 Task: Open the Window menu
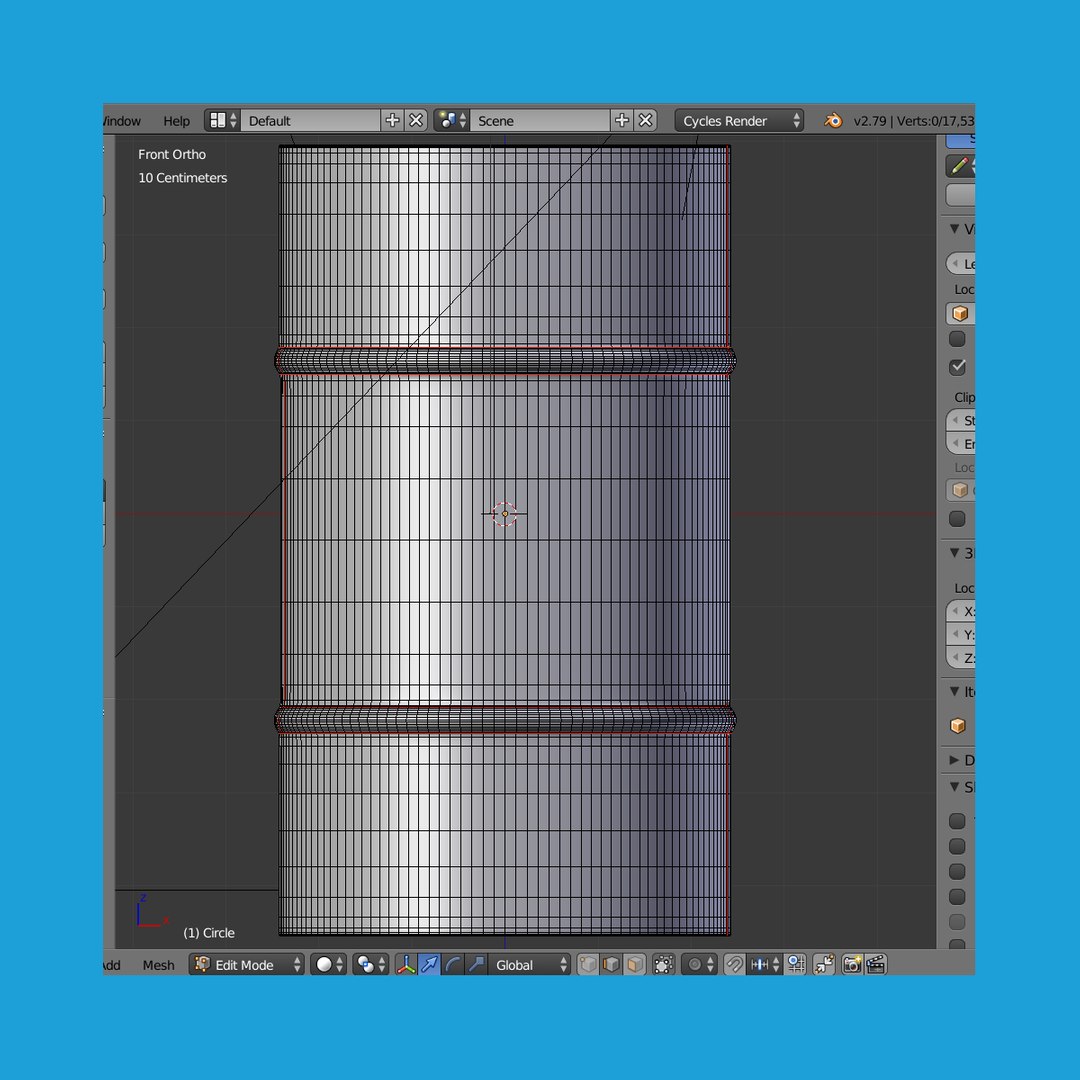122,121
